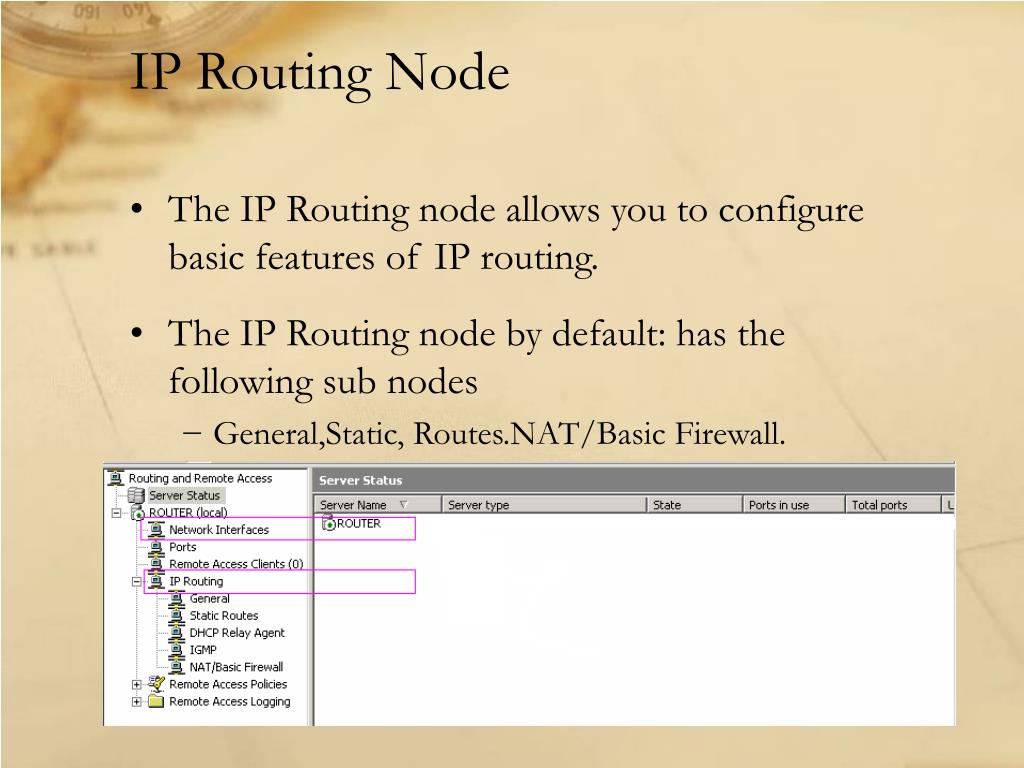
Task: Toggle sort arrow on Server Name column
Action: [403, 505]
